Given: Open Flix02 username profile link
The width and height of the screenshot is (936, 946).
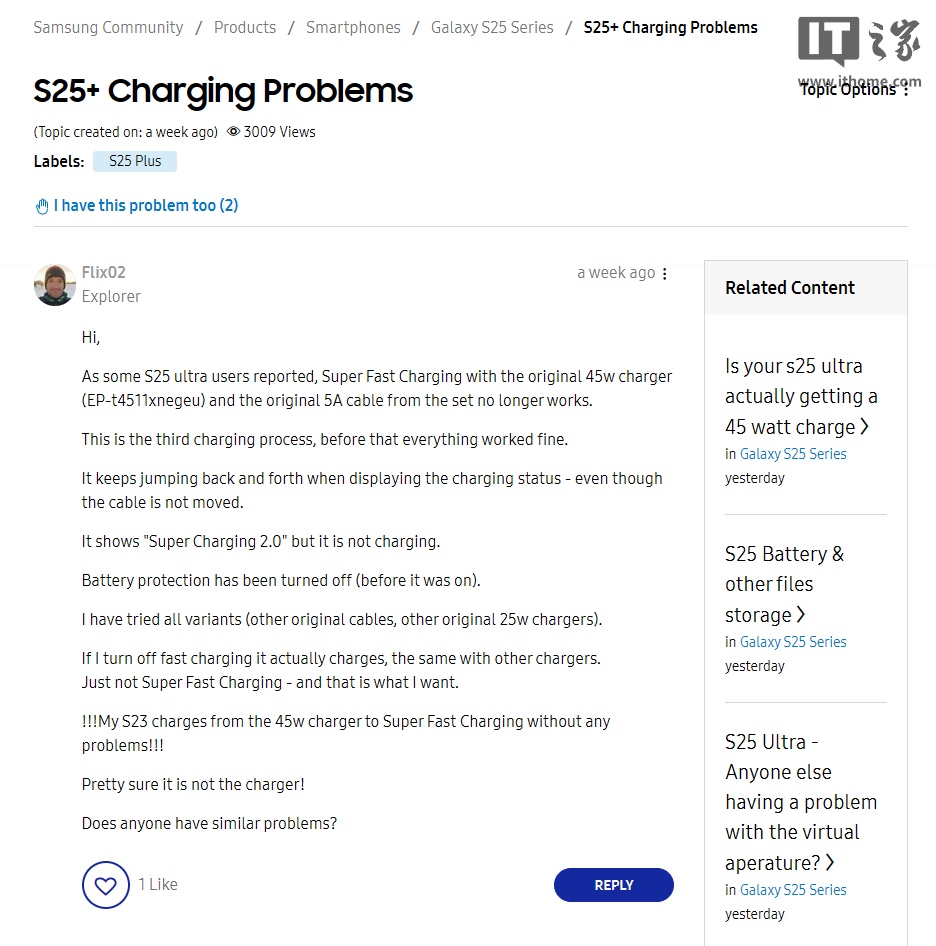Looking at the screenshot, I should [x=104, y=273].
